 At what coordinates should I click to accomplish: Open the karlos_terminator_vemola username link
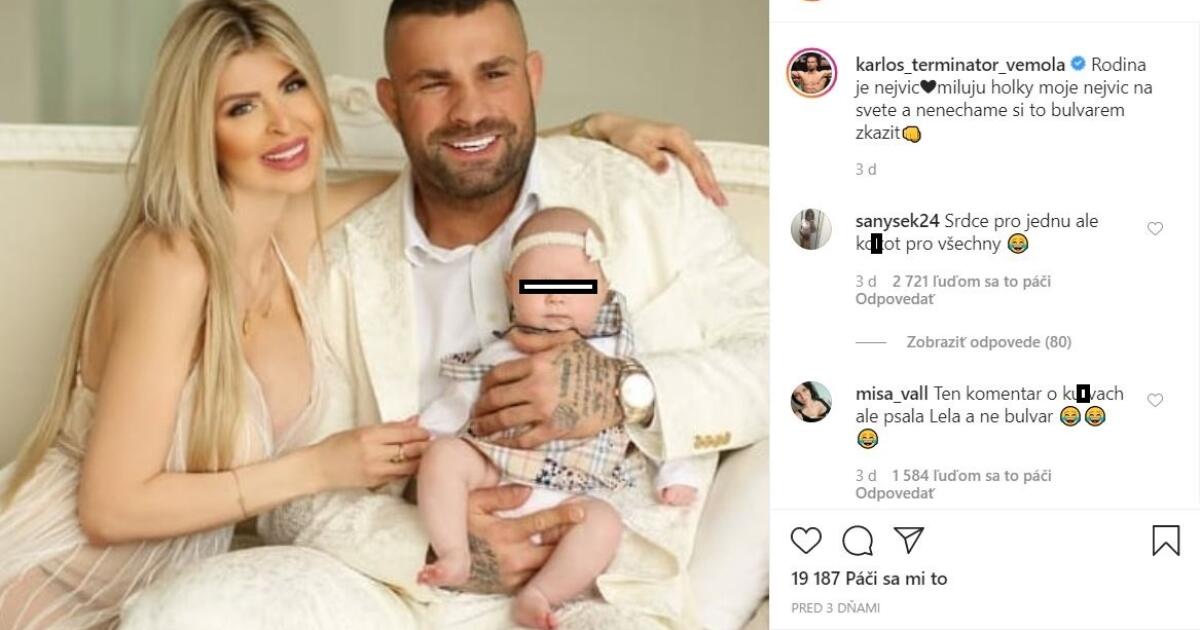point(961,64)
